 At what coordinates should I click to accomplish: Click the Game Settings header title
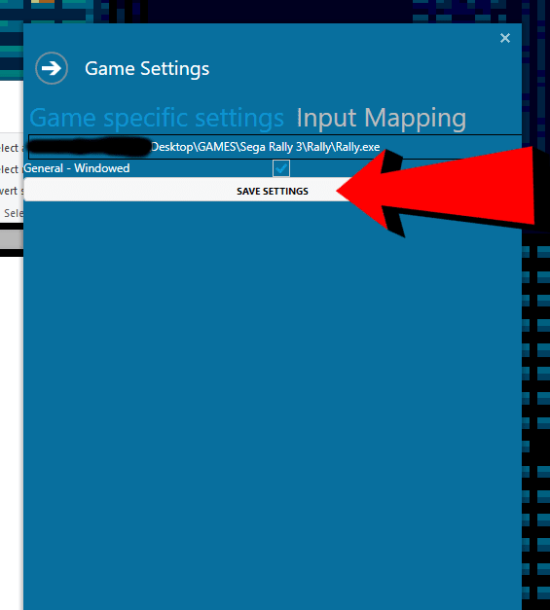click(x=147, y=68)
